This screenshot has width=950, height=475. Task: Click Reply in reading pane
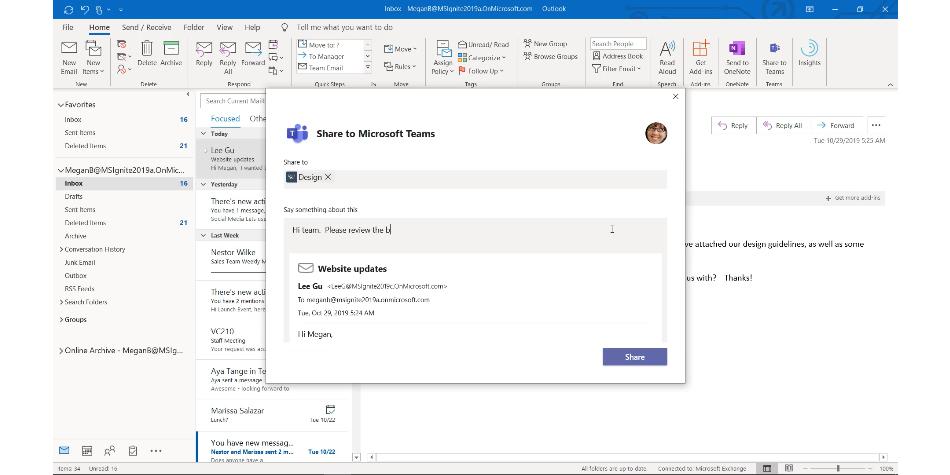[x=732, y=125]
